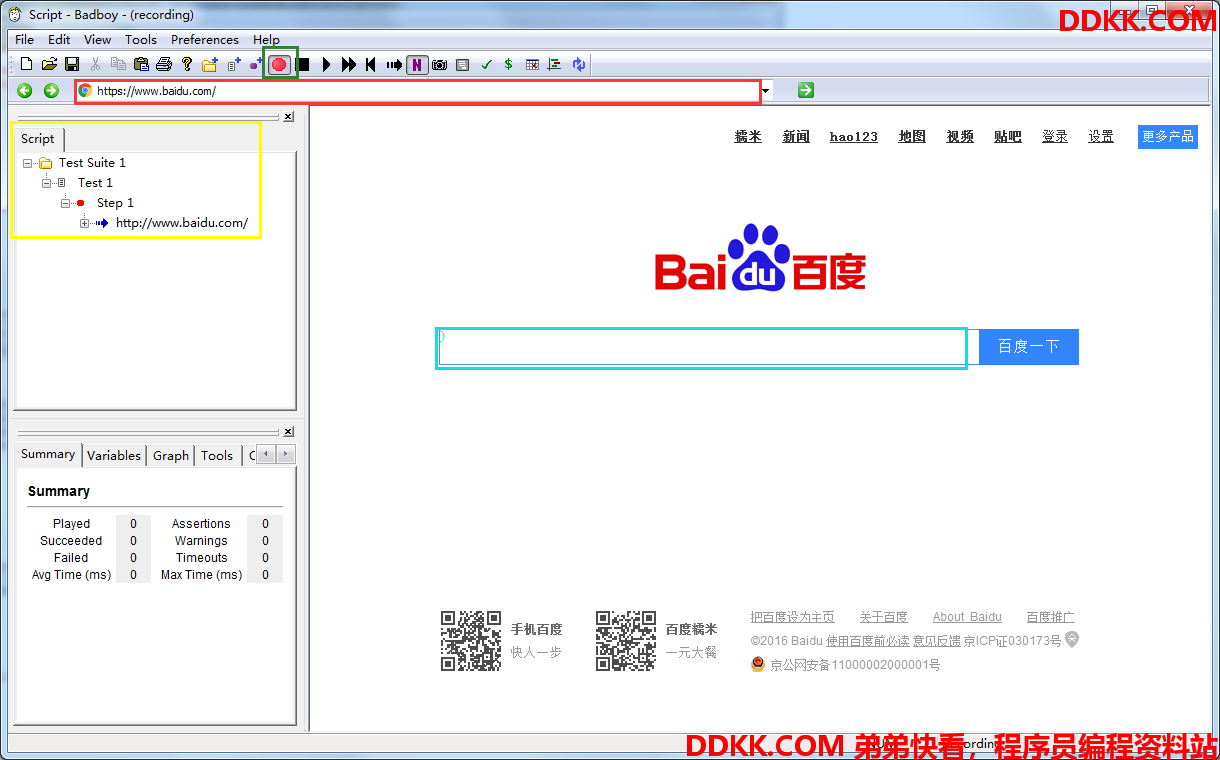Open the address bar history dropdown
Viewport: 1220px width, 760px height.
point(766,91)
